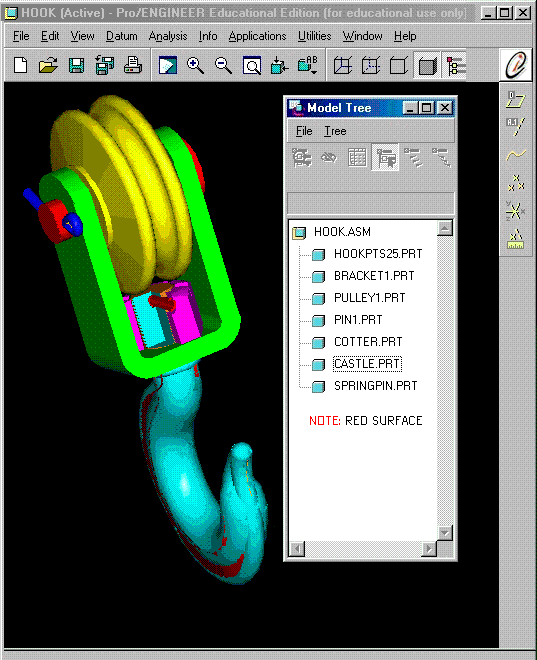This screenshot has height=660, width=537.
Task: Click the Model Tree scroll down arrow
Action: tap(444, 533)
